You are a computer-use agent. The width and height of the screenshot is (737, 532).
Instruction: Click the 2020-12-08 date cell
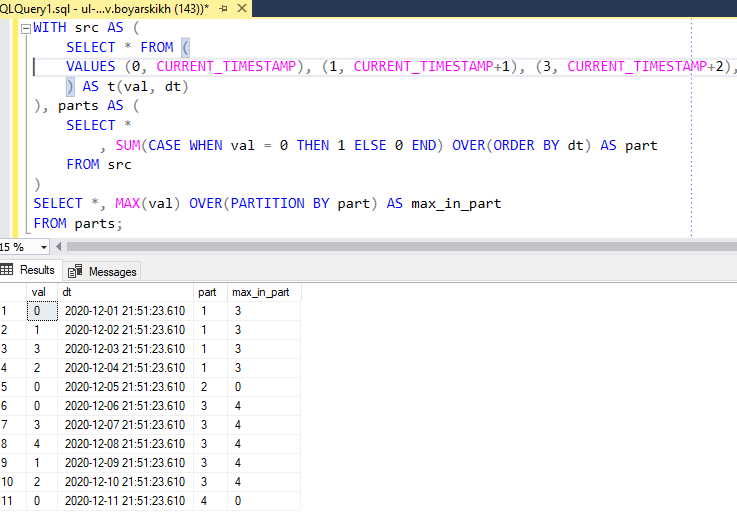click(x=124, y=443)
